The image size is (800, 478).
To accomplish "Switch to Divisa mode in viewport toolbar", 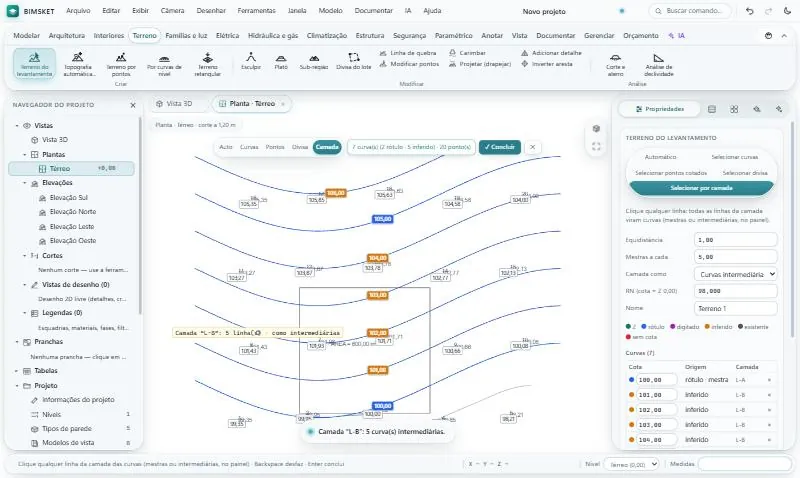I will coord(300,147).
